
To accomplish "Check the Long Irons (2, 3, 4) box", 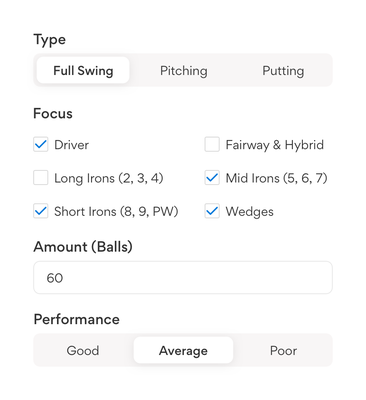I will coord(41,178).
